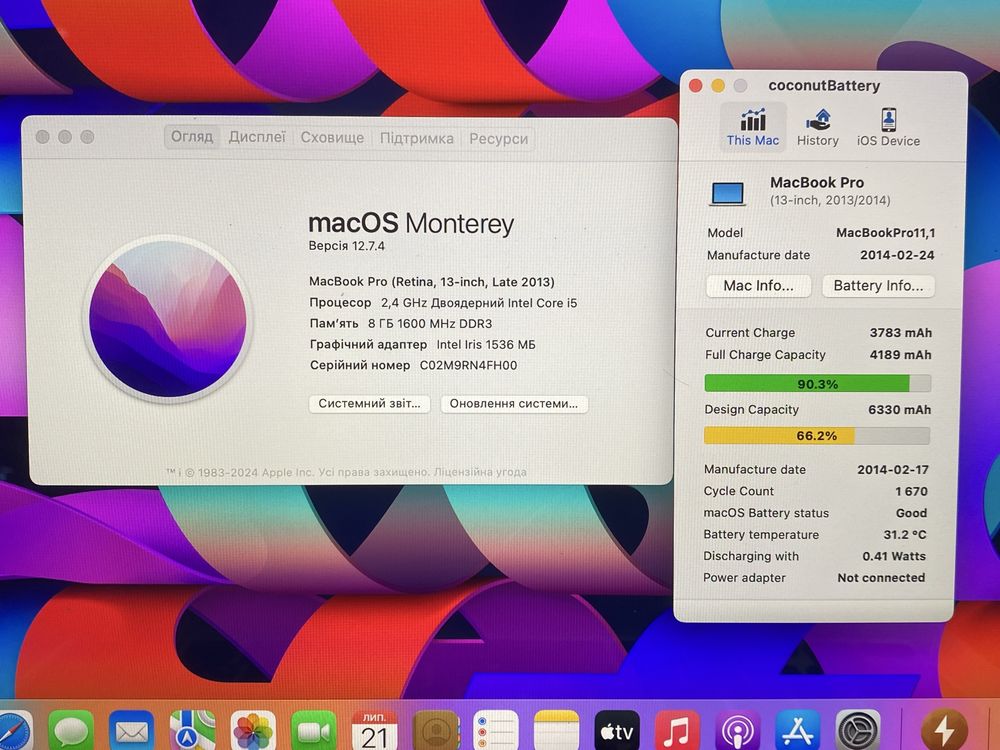Click the MacBook Pro laptop icon
1000x750 pixels.
click(728, 193)
